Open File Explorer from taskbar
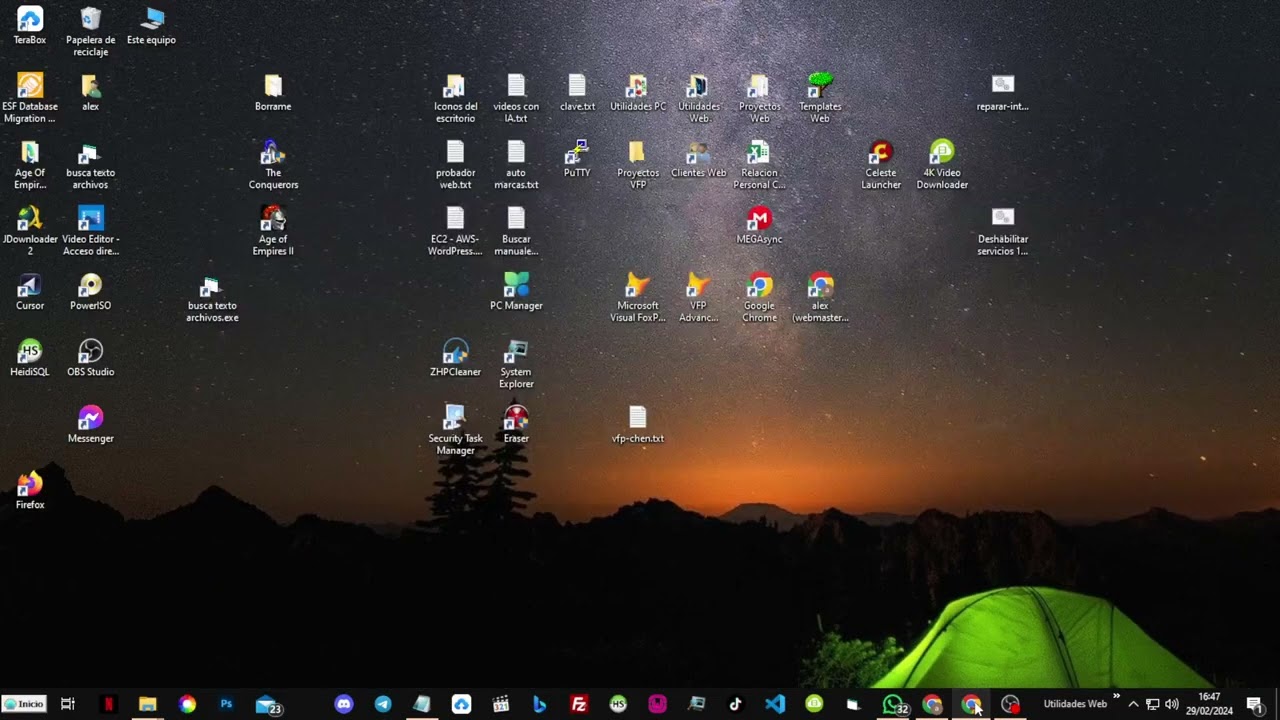This screenshot has width=1280, height=720. (148, 704)
